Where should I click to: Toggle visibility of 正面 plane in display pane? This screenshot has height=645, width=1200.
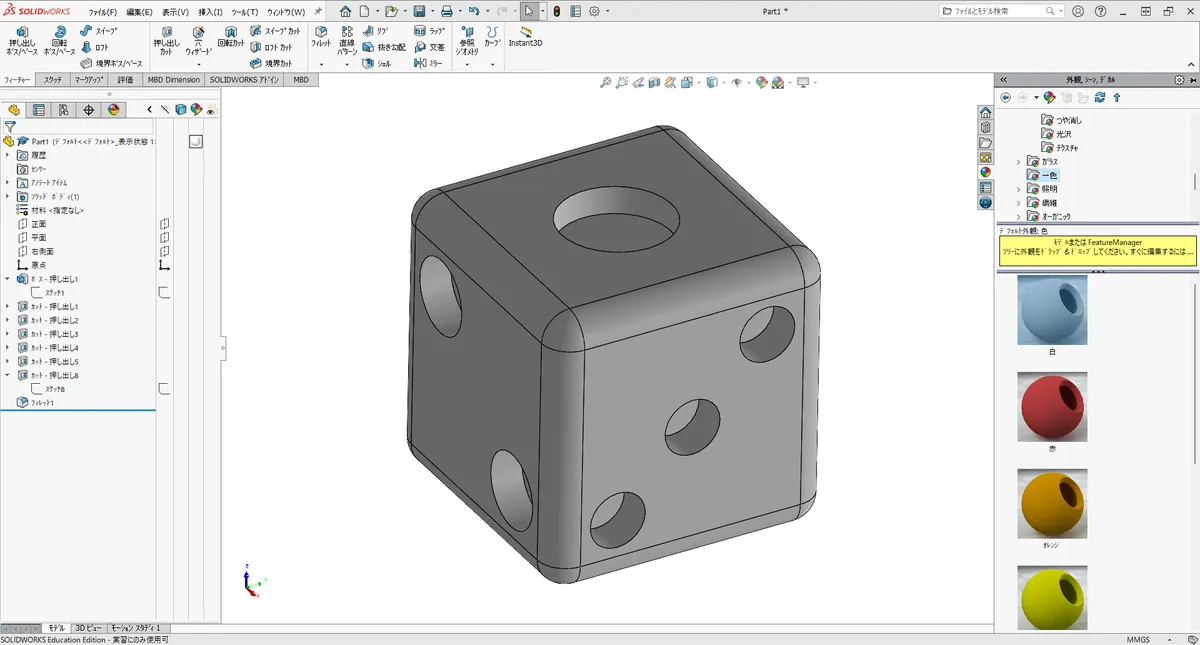point(165,224)
